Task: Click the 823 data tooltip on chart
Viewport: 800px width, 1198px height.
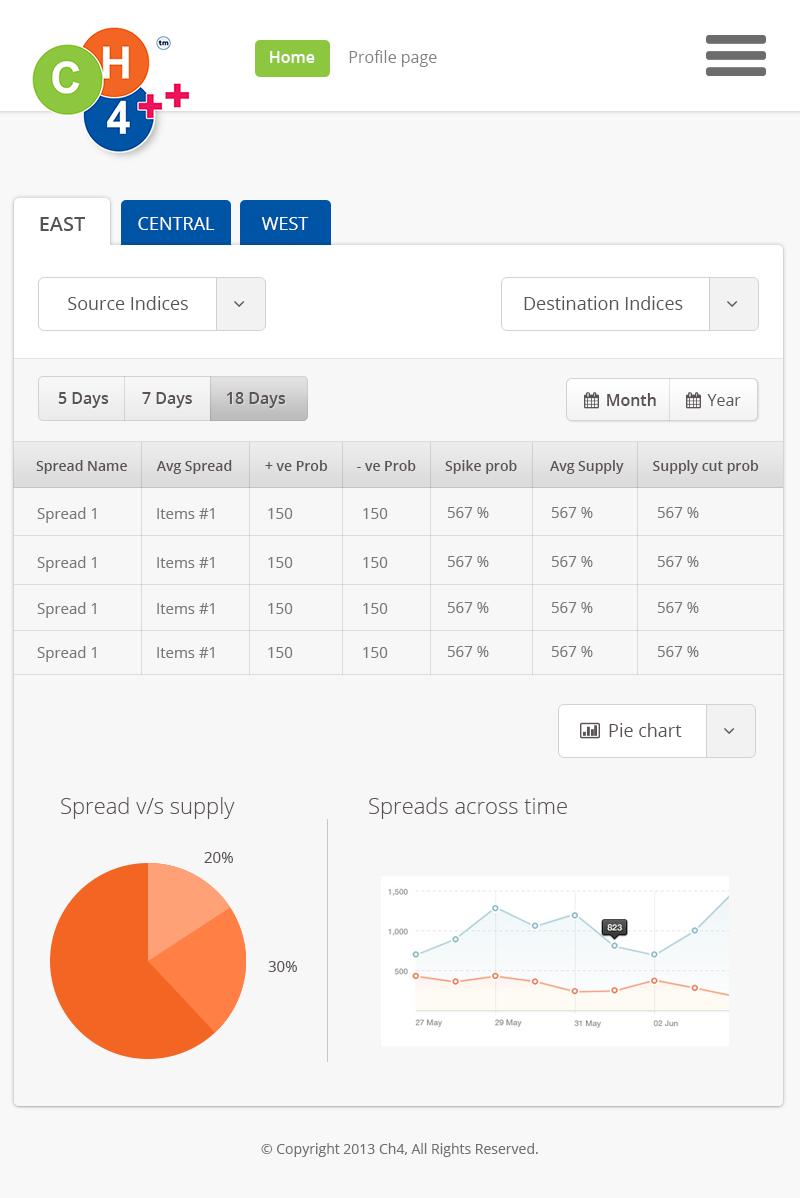Action: (614, 928)
